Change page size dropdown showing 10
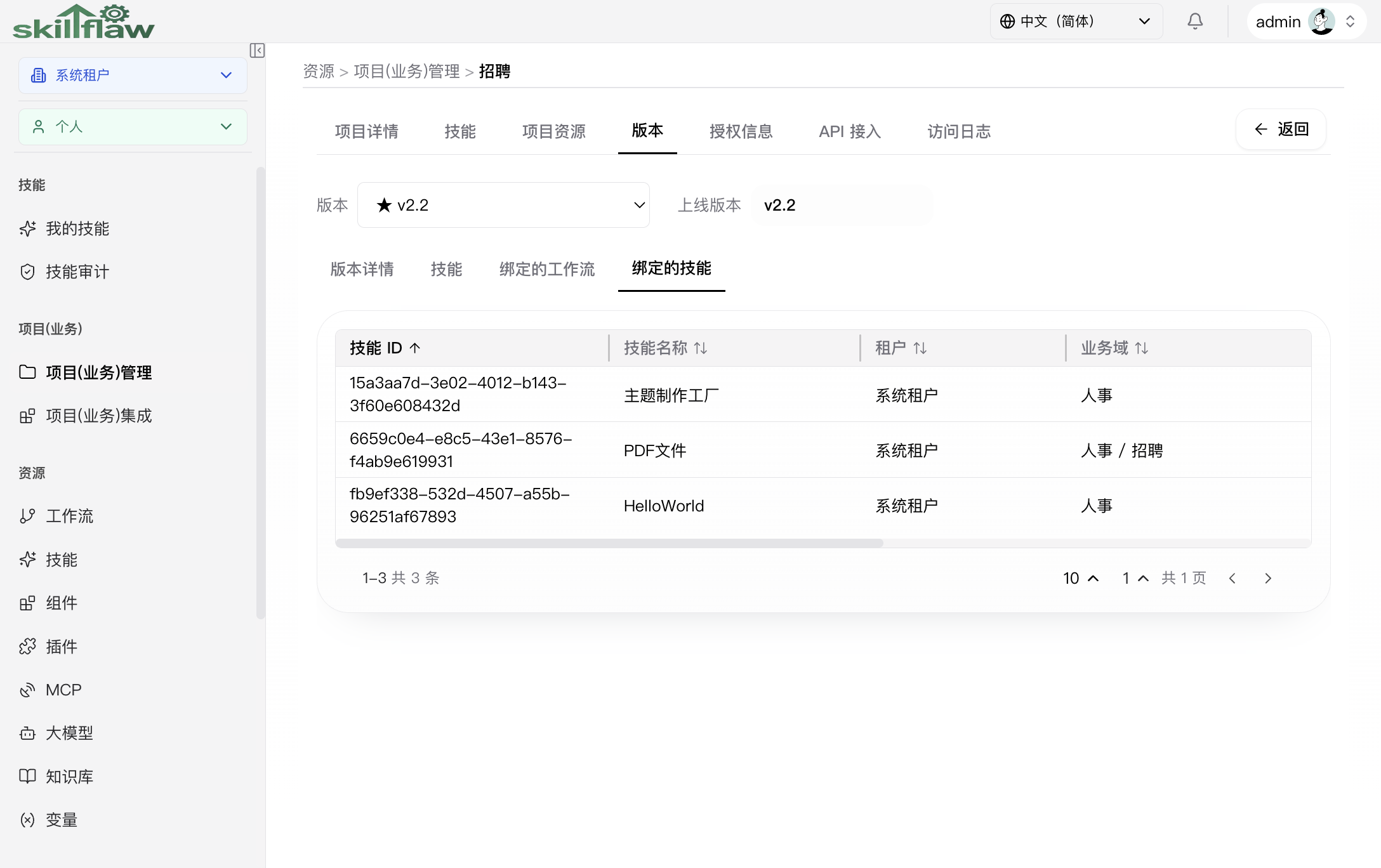Image resolution: width=1381 pixels, height=868 pixels. (x=1081, y=578)
